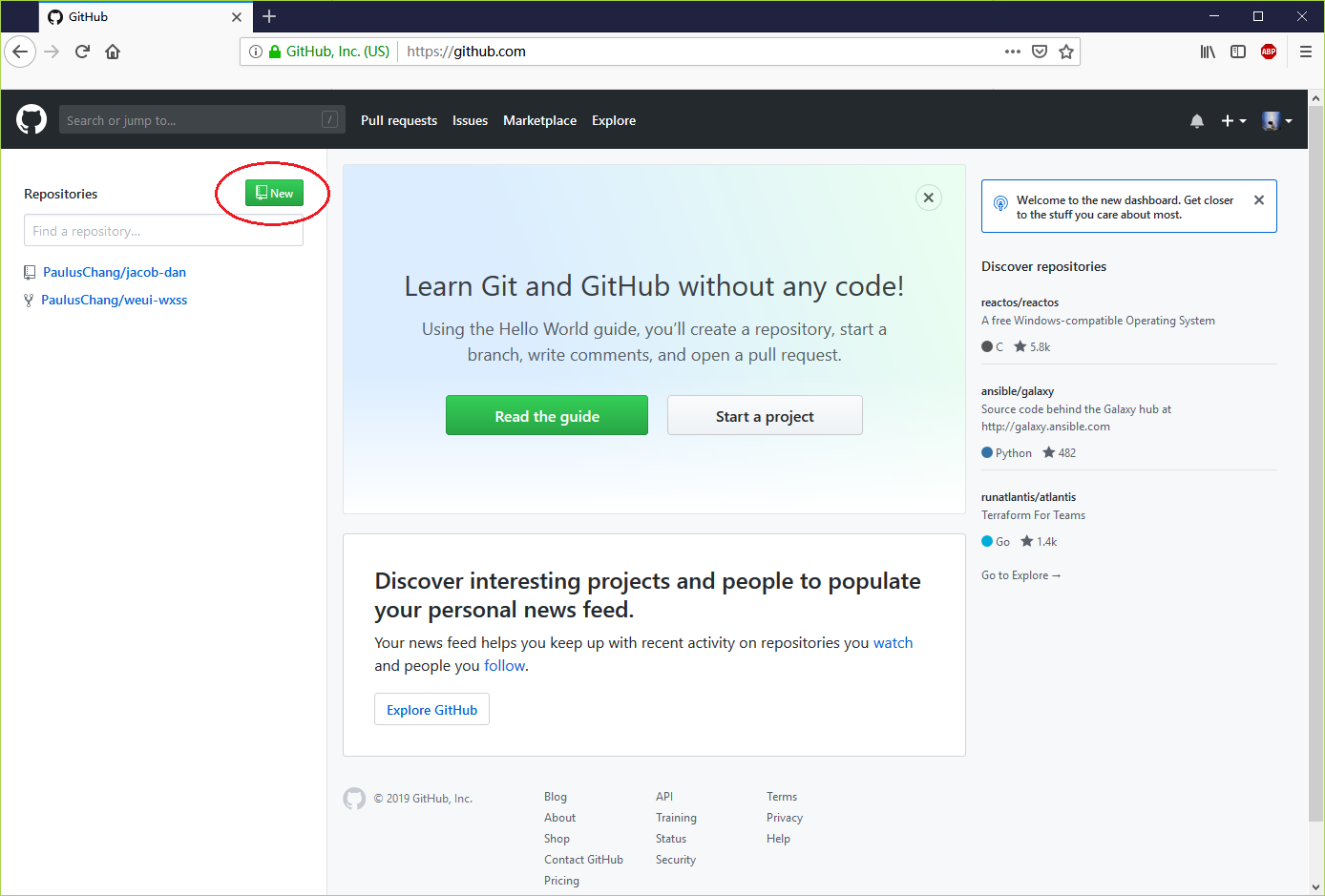Open PaulusChang/weui-wxss repository
Image resolution: width=1325 pixels, height=896 pixels.
[x=114, y=300]
